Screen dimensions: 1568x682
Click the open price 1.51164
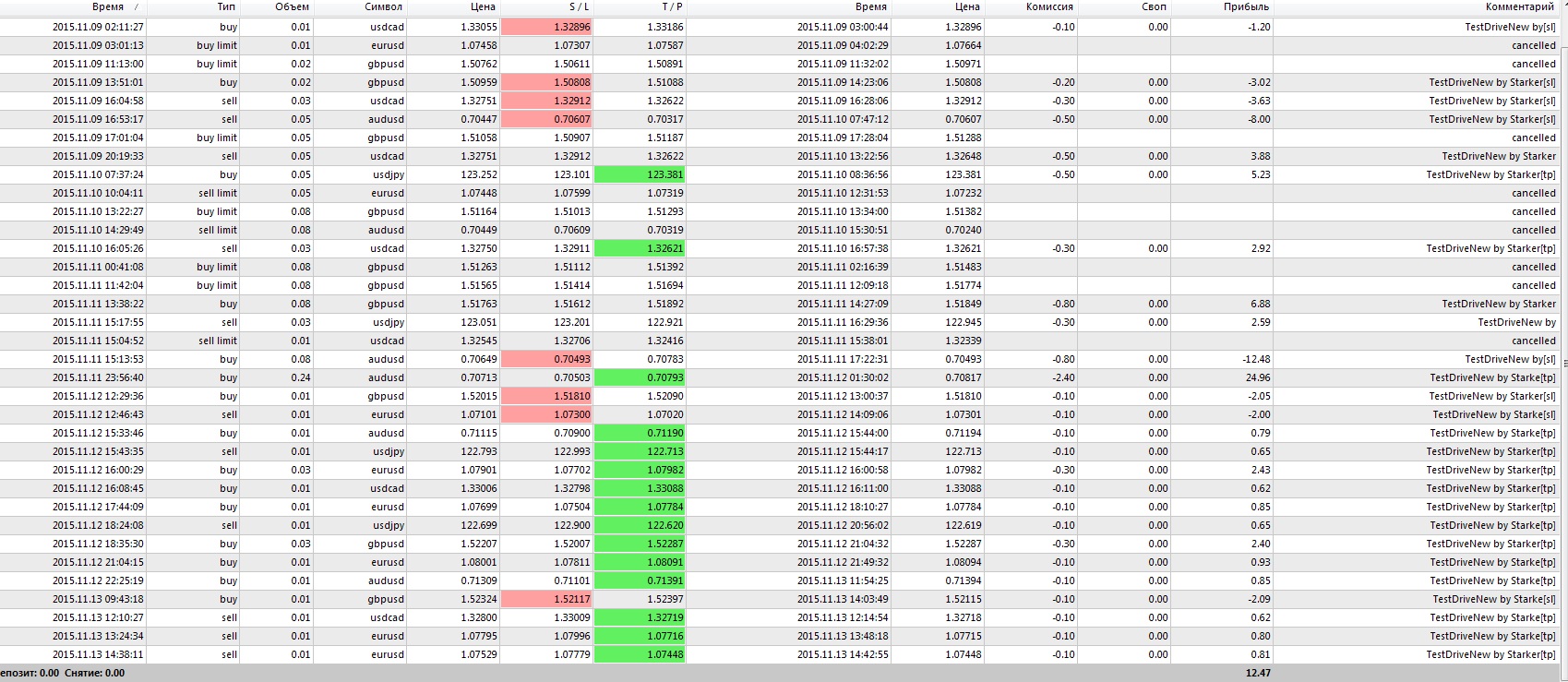tap(479, 211)
